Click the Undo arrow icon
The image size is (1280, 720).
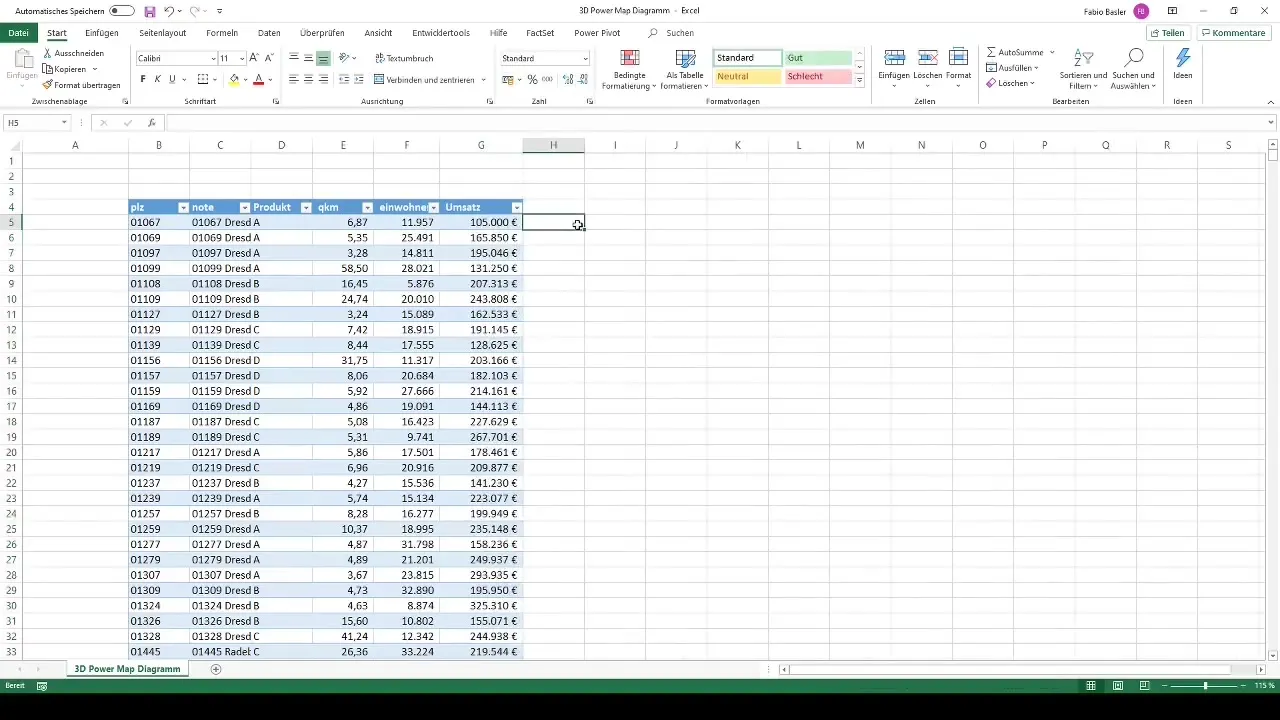click(x=169, y=10)
